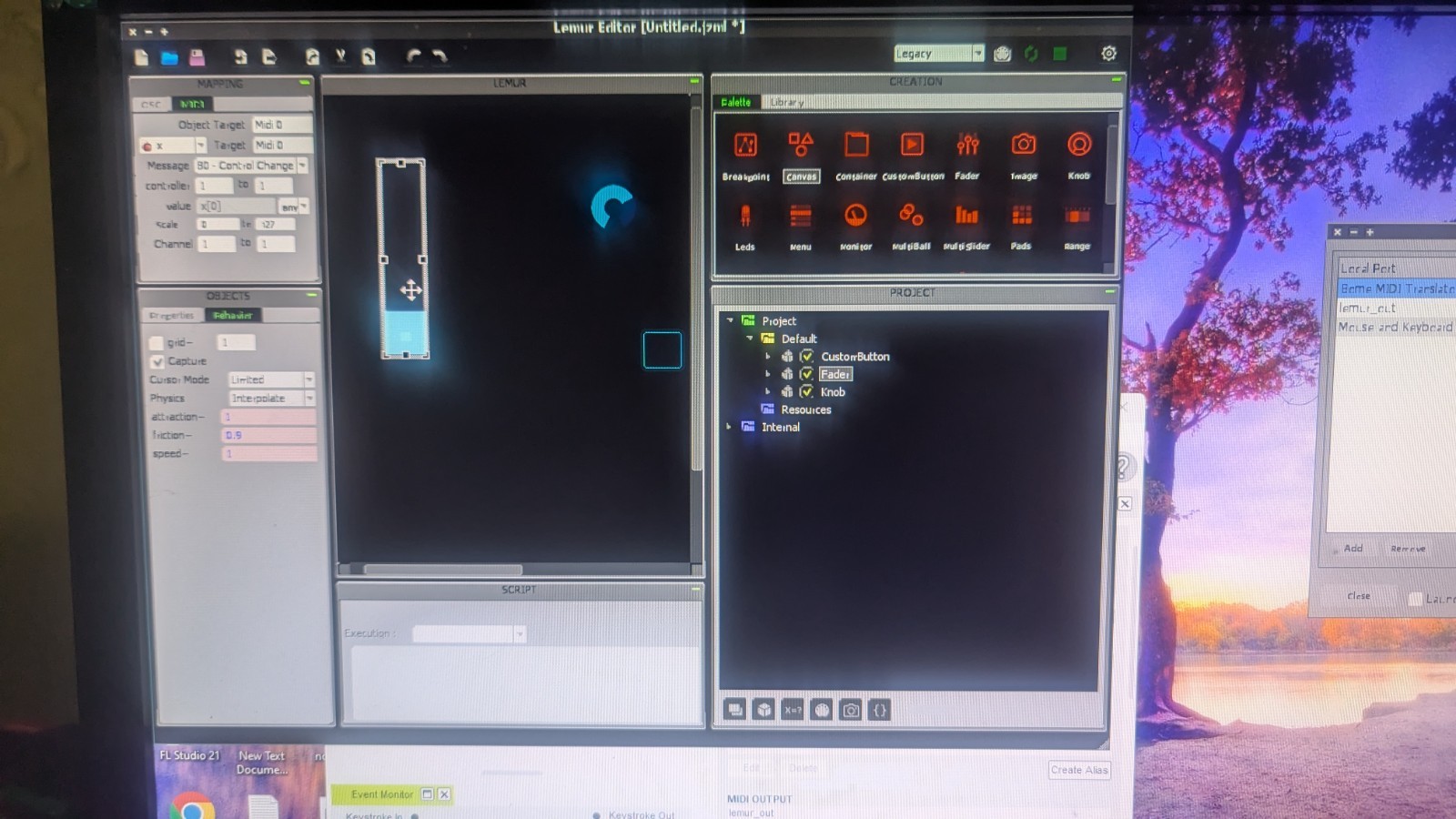Add a Knob object from the palette
The image size is (1456, 819).
click(x=1079, y=155)
